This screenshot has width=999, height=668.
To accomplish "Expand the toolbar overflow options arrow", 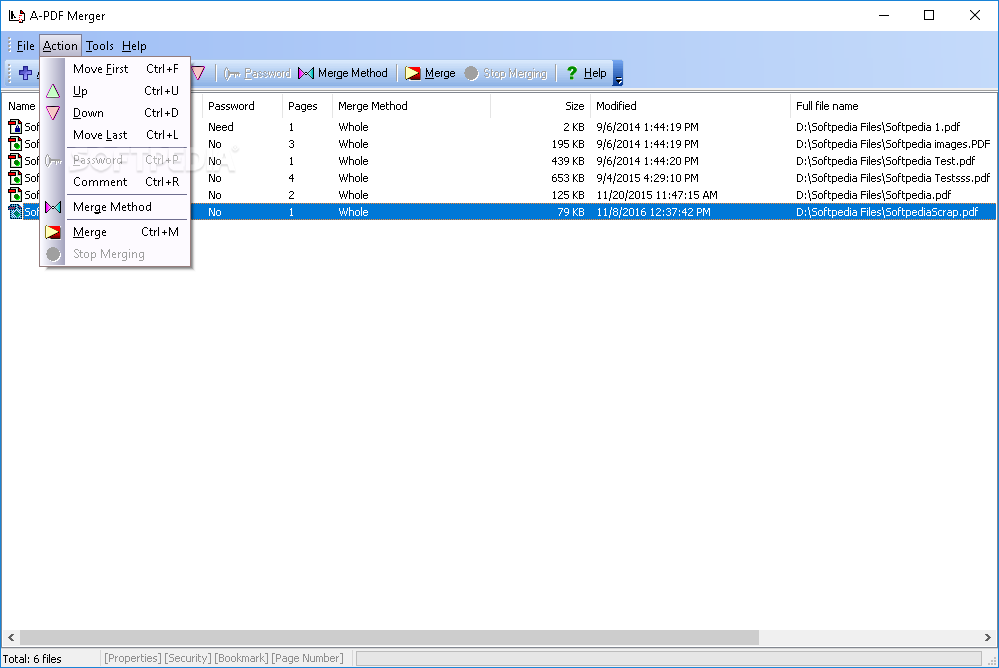I will pos(618,73).
